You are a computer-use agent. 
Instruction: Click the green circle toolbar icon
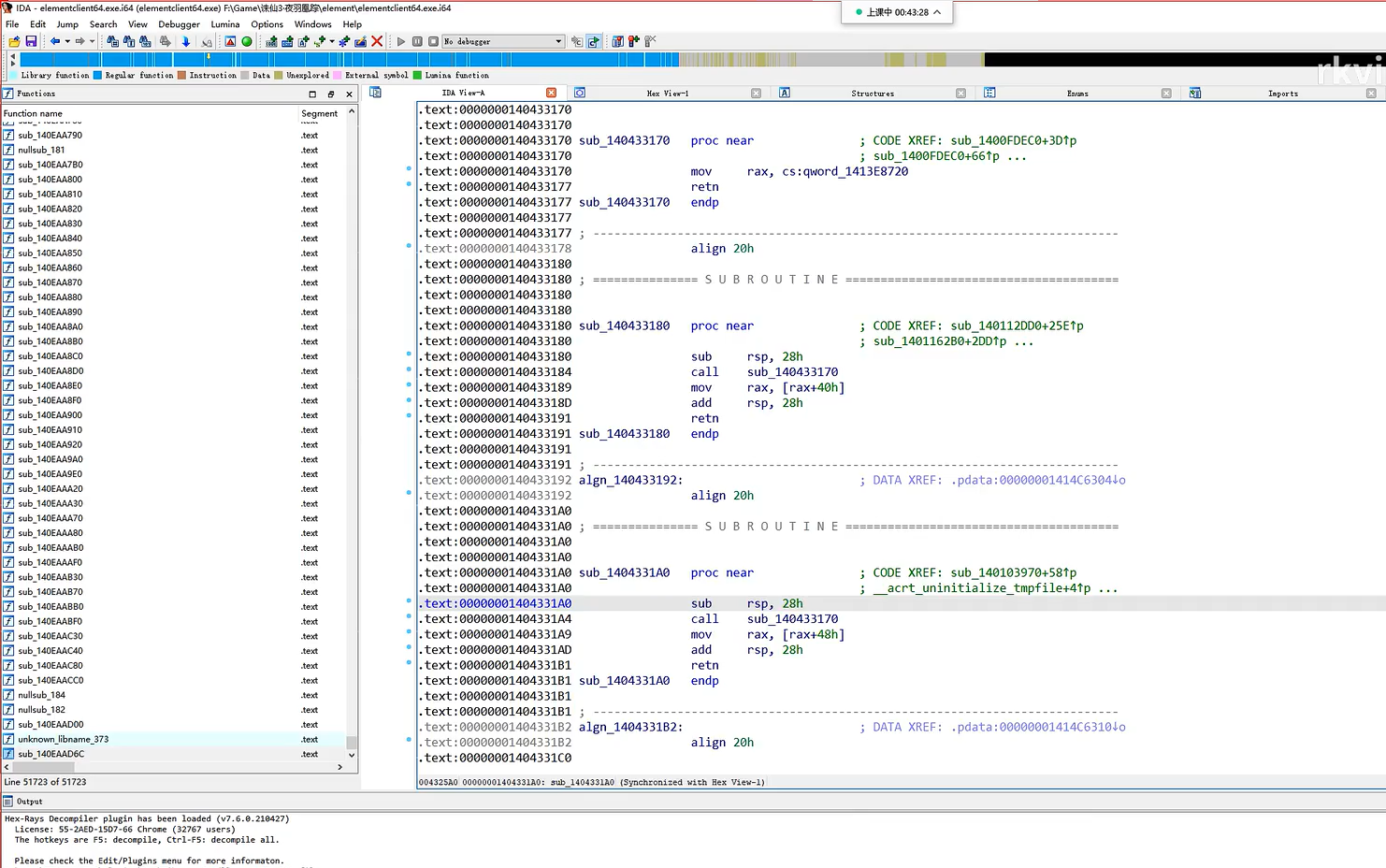(x=247, y=41)
